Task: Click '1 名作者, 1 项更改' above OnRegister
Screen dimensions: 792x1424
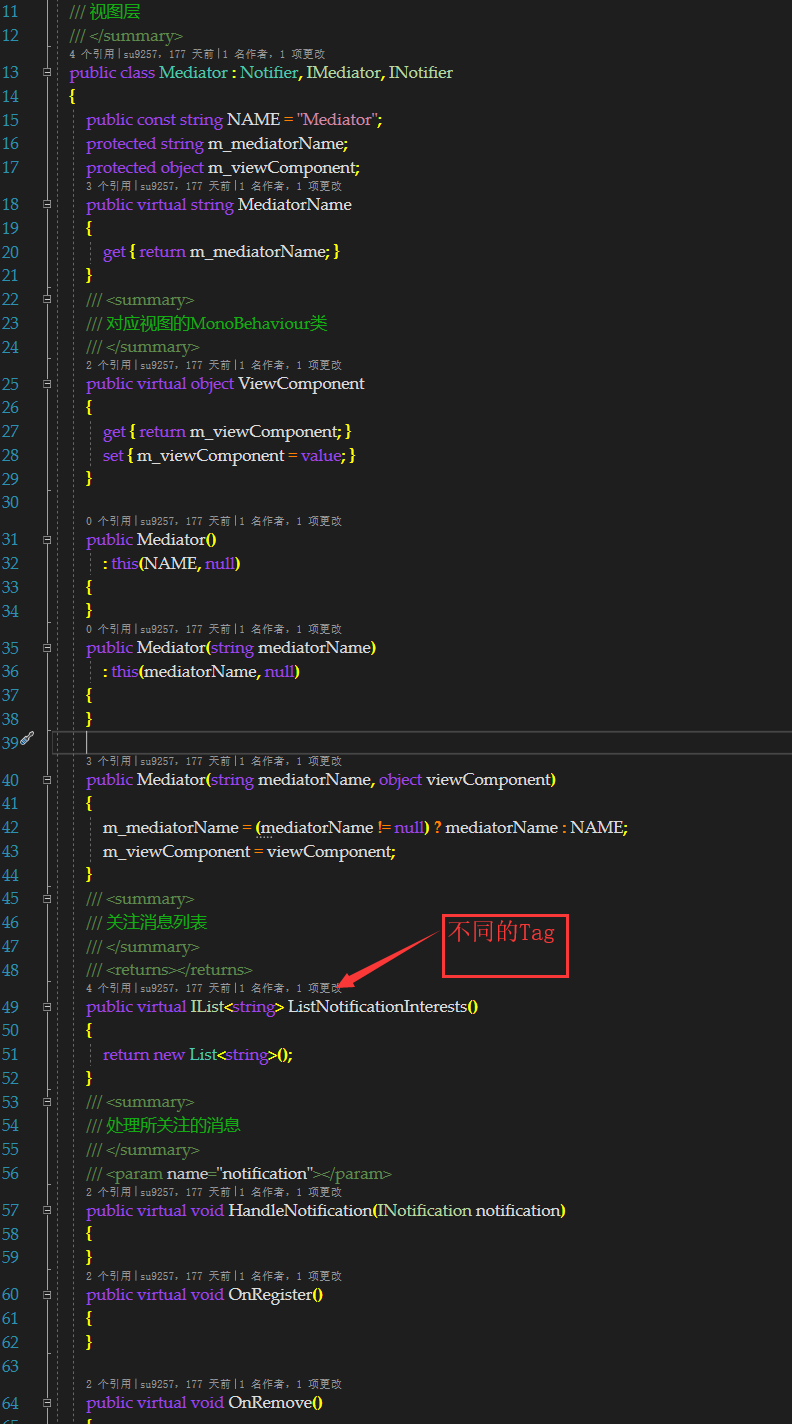Action: pyautogui.click(x=291, y=1276)
